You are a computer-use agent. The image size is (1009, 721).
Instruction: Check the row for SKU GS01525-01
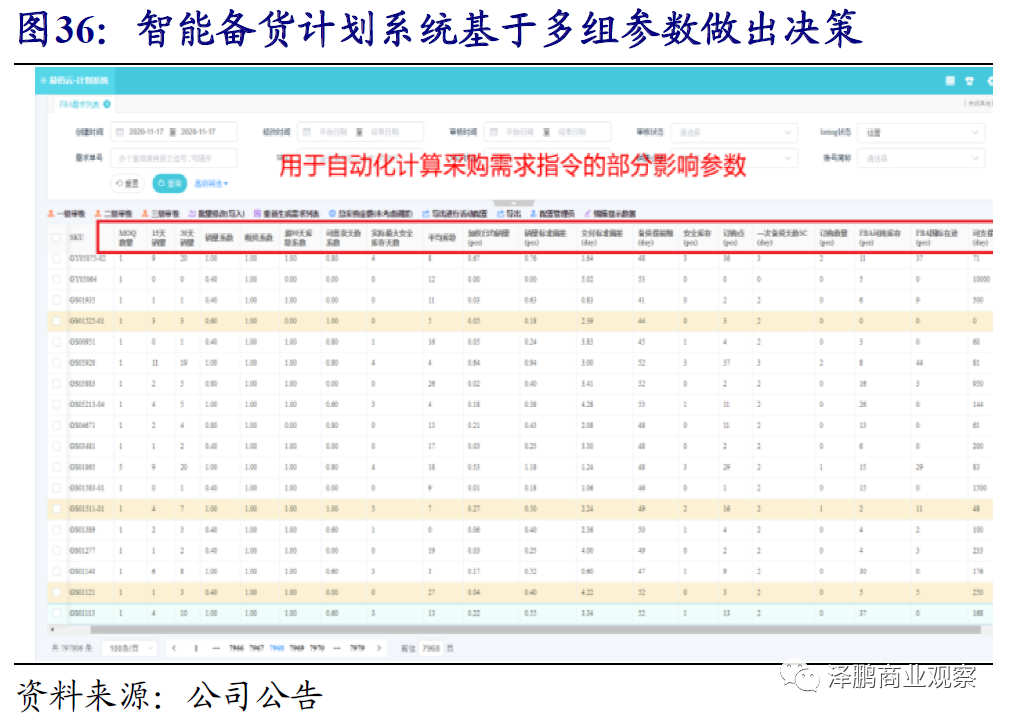pos(57,322)
